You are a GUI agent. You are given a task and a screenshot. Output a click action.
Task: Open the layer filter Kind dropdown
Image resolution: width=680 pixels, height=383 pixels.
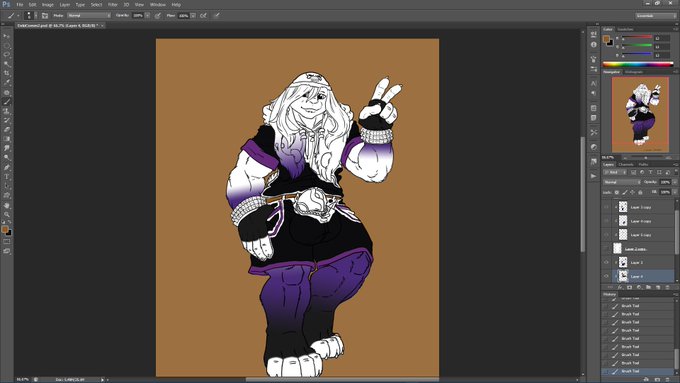coord(615,173)
